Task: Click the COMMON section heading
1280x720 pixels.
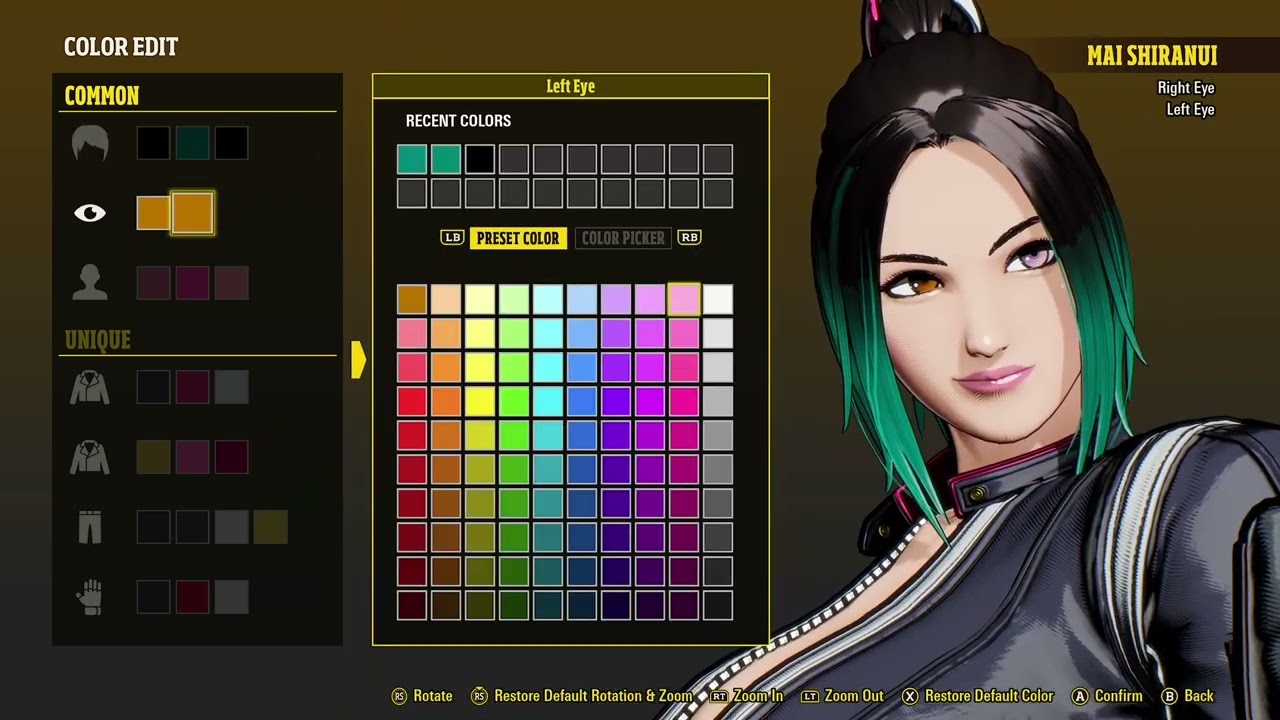Action: coord(102,96)
